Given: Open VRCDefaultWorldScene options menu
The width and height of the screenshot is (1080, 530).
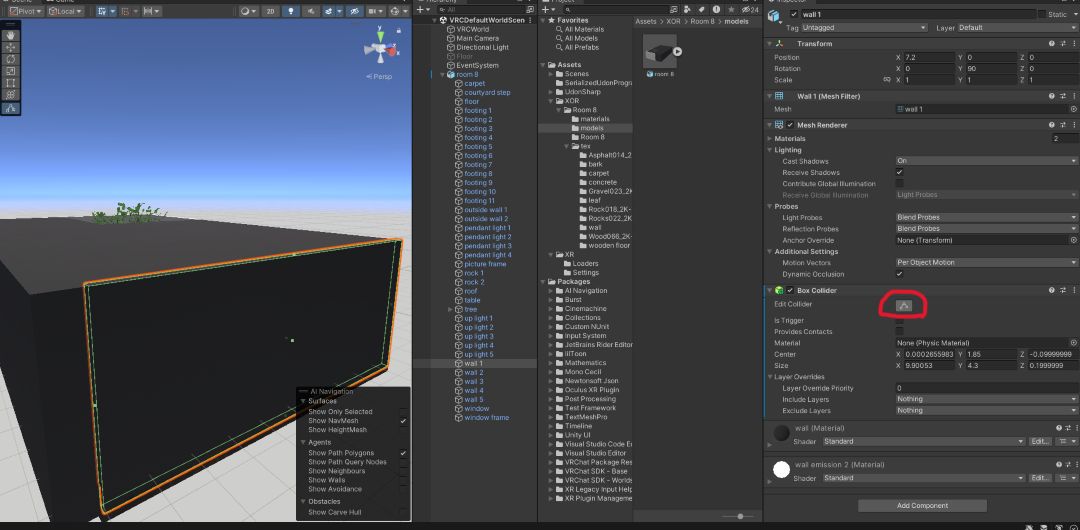Looking at the screenshot, I should coord(531,20).
